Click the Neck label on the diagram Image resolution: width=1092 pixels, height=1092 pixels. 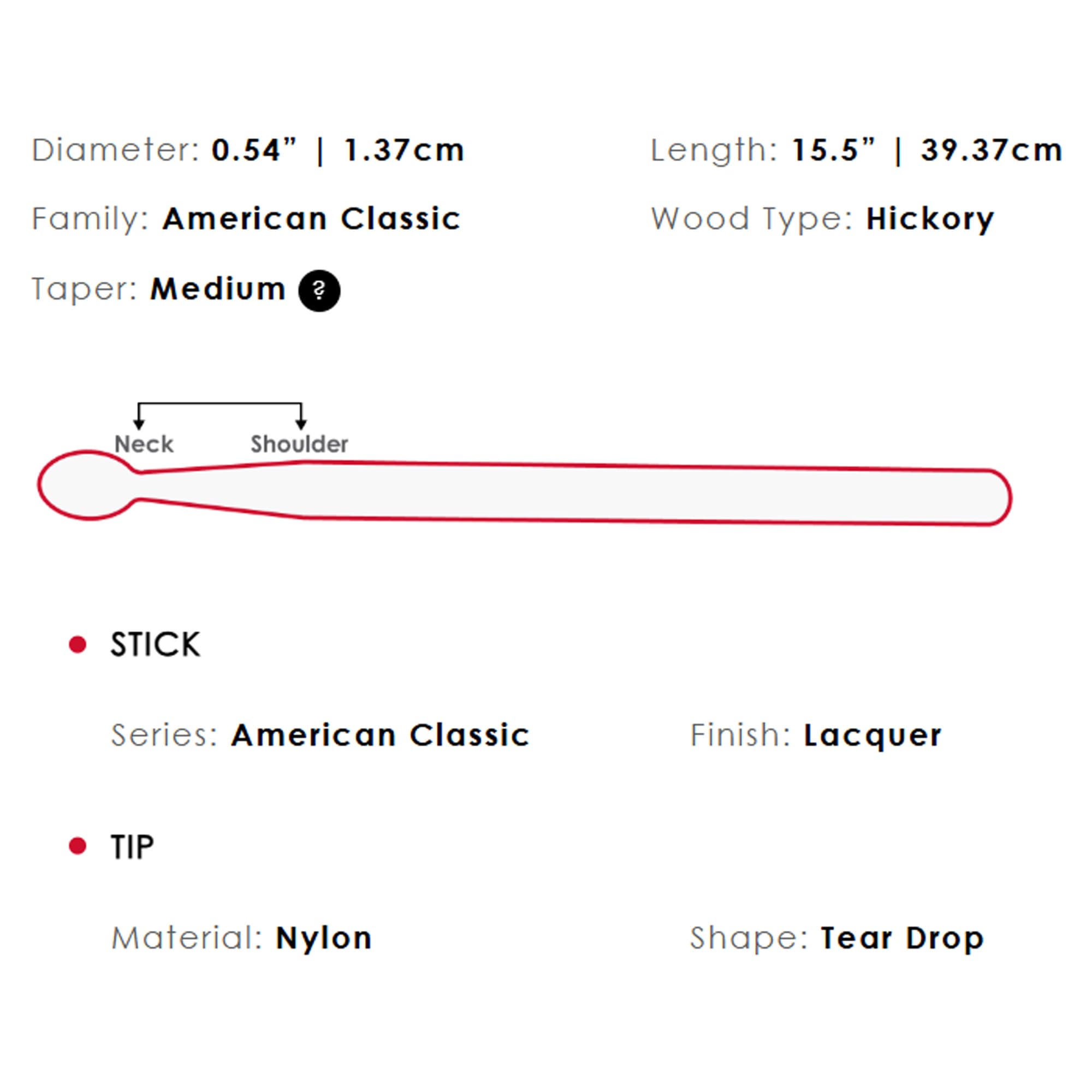pos(144,444)
